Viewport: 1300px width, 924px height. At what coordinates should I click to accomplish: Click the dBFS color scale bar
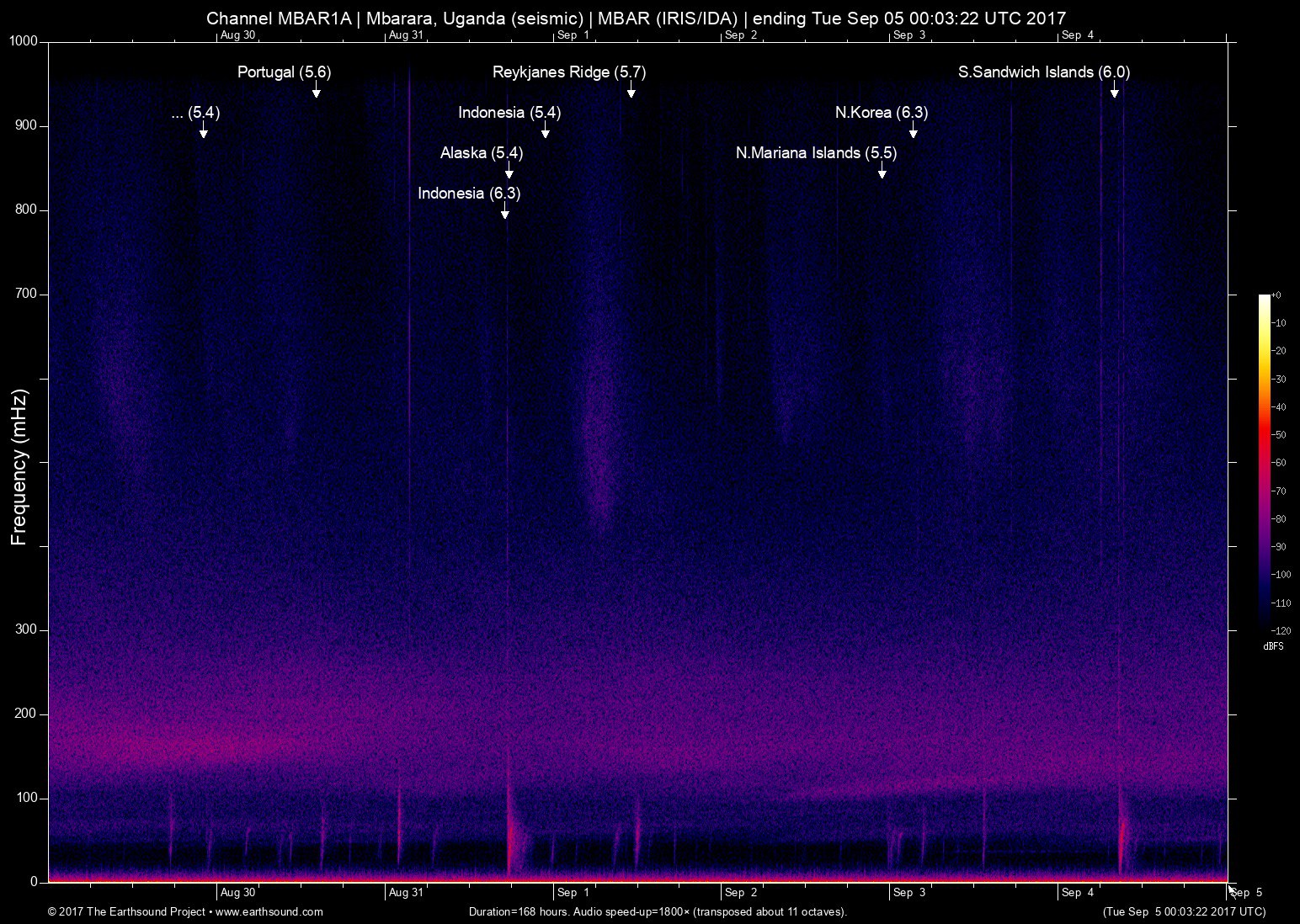pyautogui.click(x=1264, y=461)
